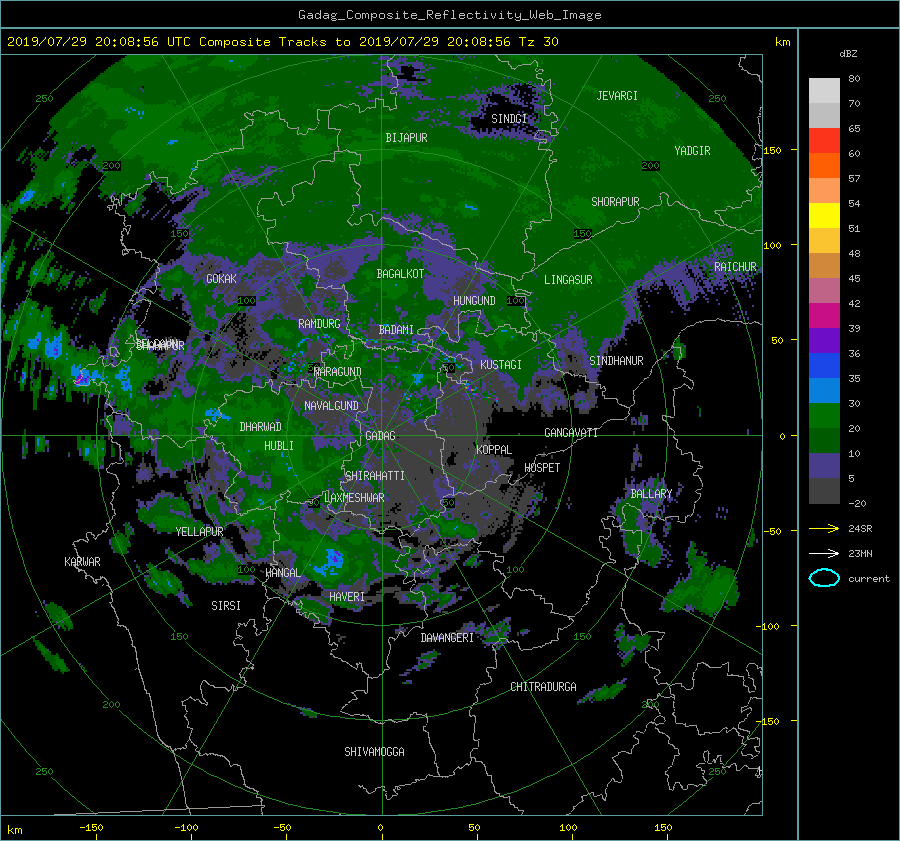Click the GOKAK city label
The height and width of the screenshot is (841, 900).
pyautogui.click(x=221, y=278)
